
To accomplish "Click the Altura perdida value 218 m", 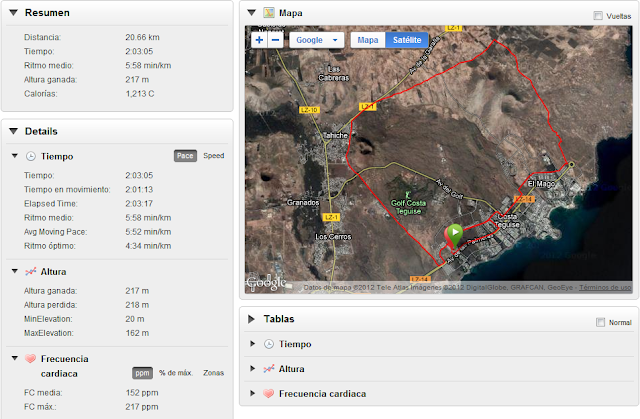I will [x=137, y=305].
